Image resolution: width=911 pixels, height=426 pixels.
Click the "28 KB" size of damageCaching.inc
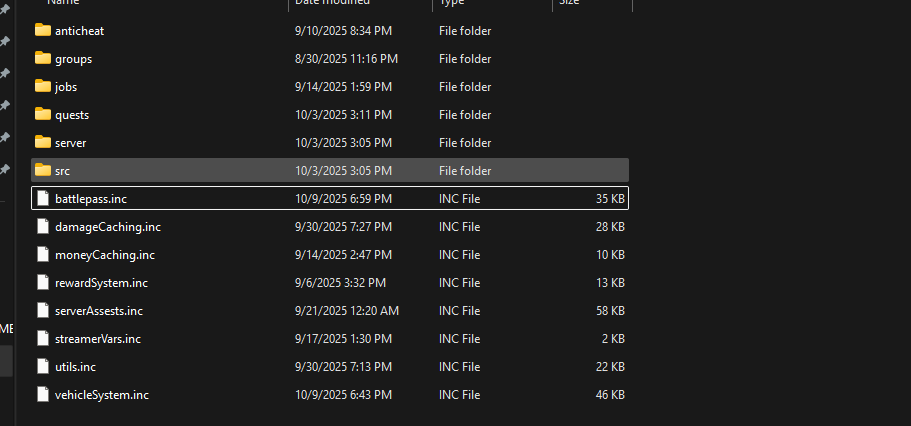tap(610, 227)
